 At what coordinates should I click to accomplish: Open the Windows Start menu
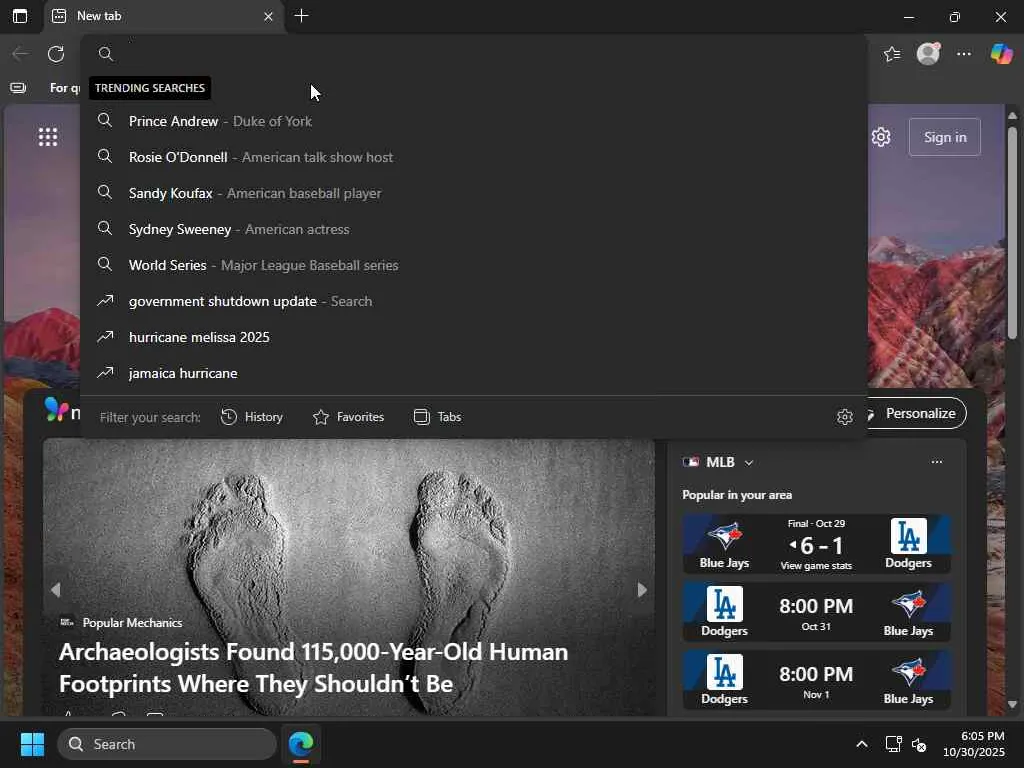(32, 744)
